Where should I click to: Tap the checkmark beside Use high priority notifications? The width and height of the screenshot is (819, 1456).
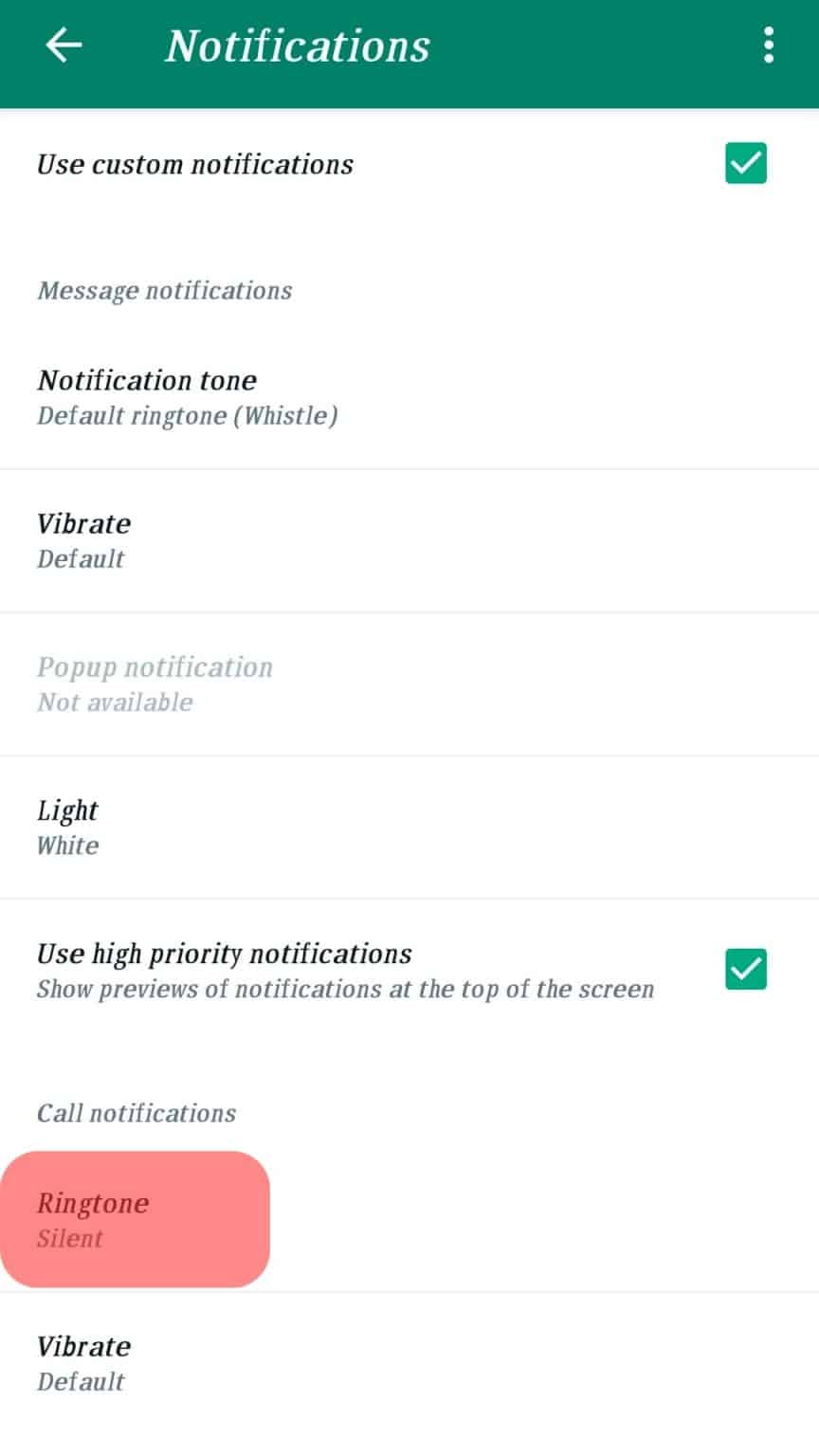point(745,969)
